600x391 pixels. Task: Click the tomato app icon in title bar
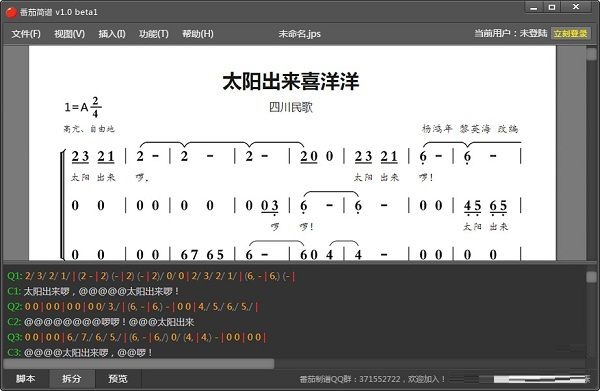tap(11, 12)
